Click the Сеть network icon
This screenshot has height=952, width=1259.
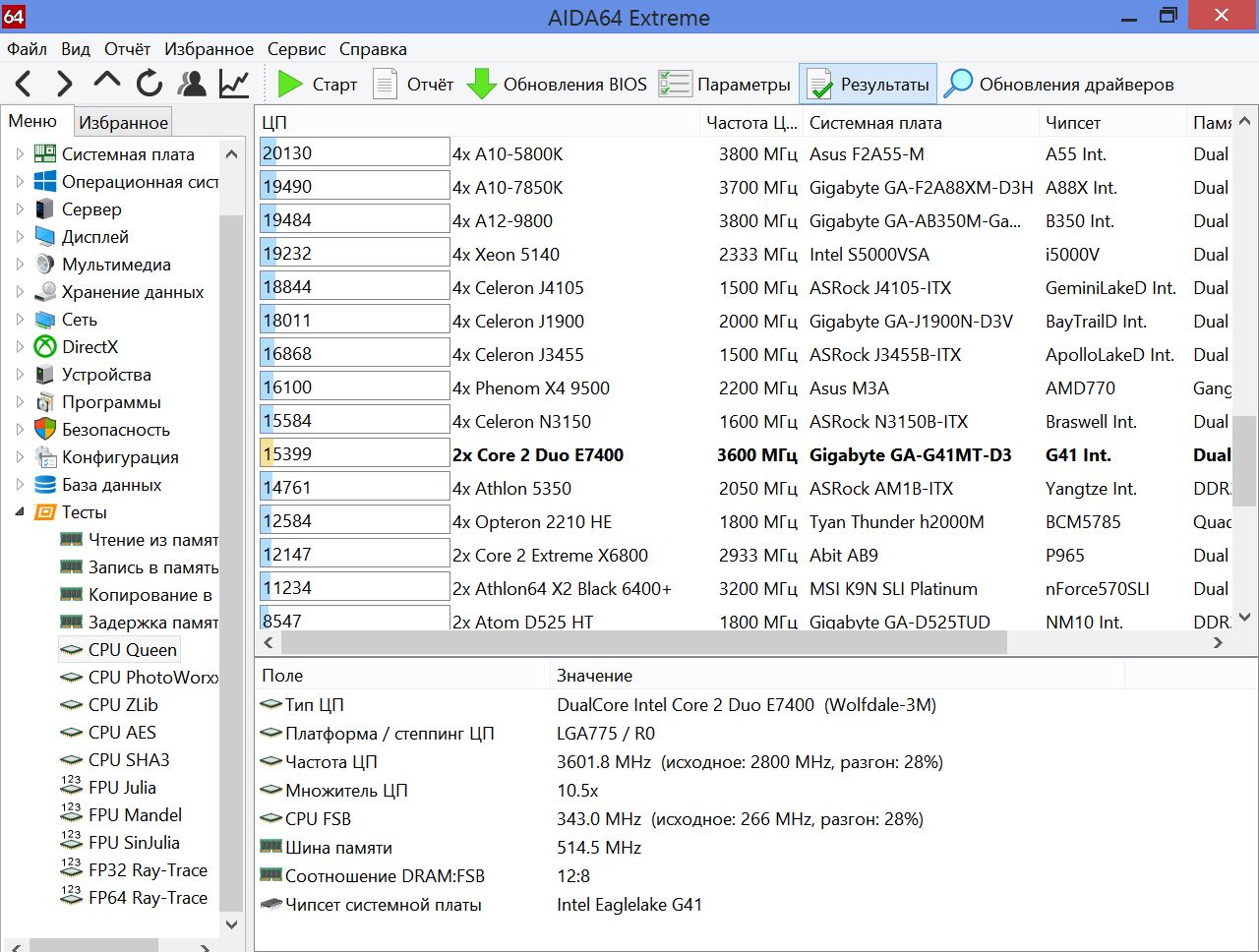click(x=45, y=319)
